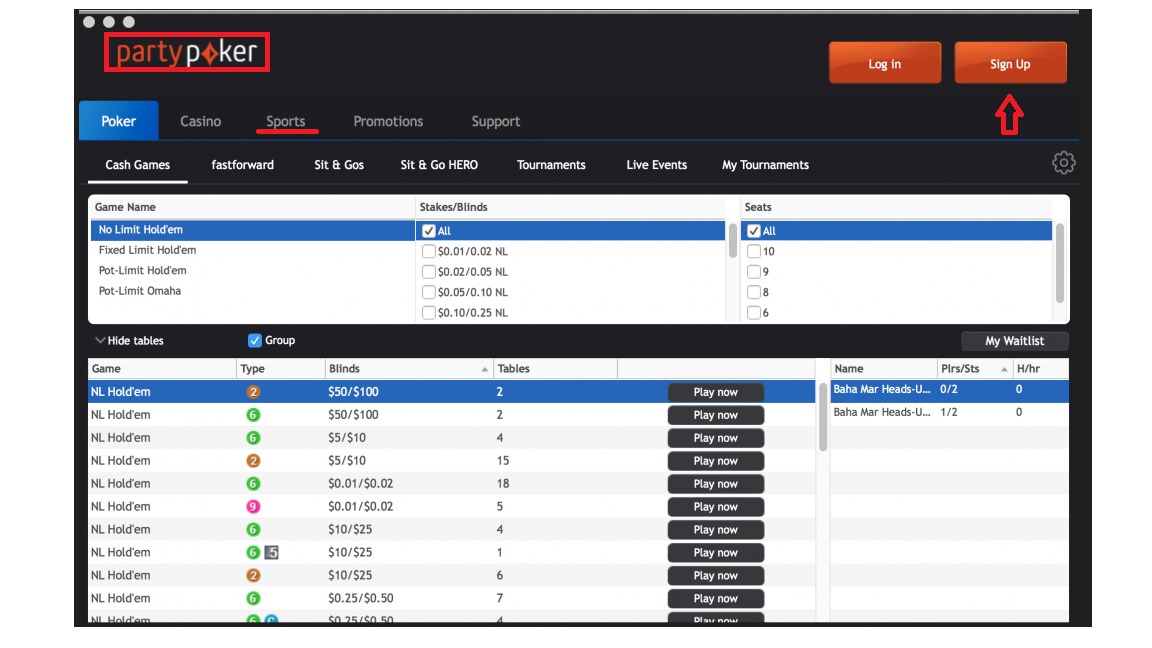
Task: Check the $0.02/0.05 NL stakes filter
Action: tap(429, 272)
